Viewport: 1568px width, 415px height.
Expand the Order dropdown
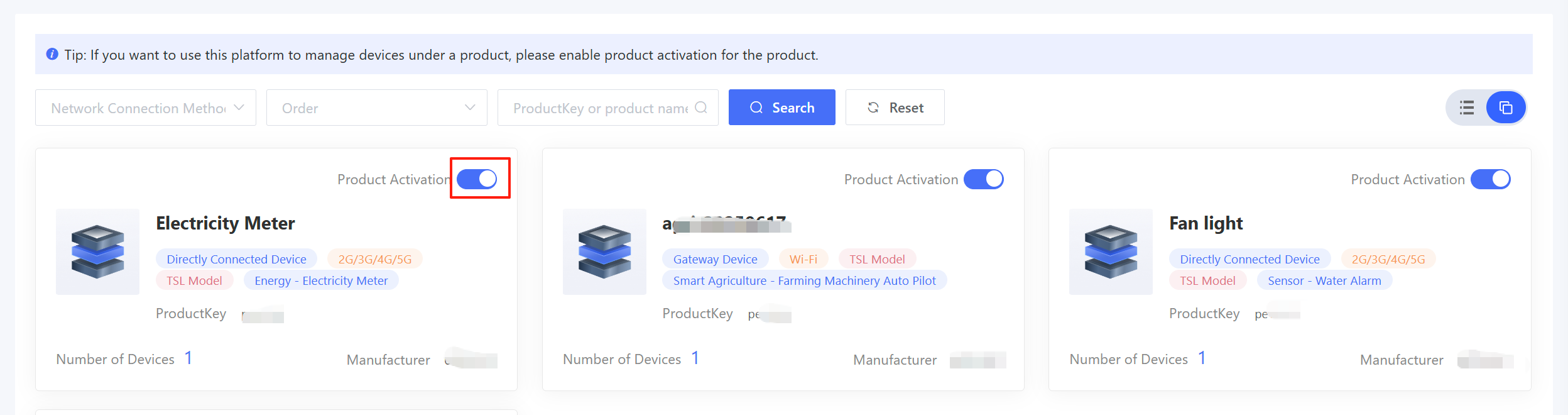[376, 108]
